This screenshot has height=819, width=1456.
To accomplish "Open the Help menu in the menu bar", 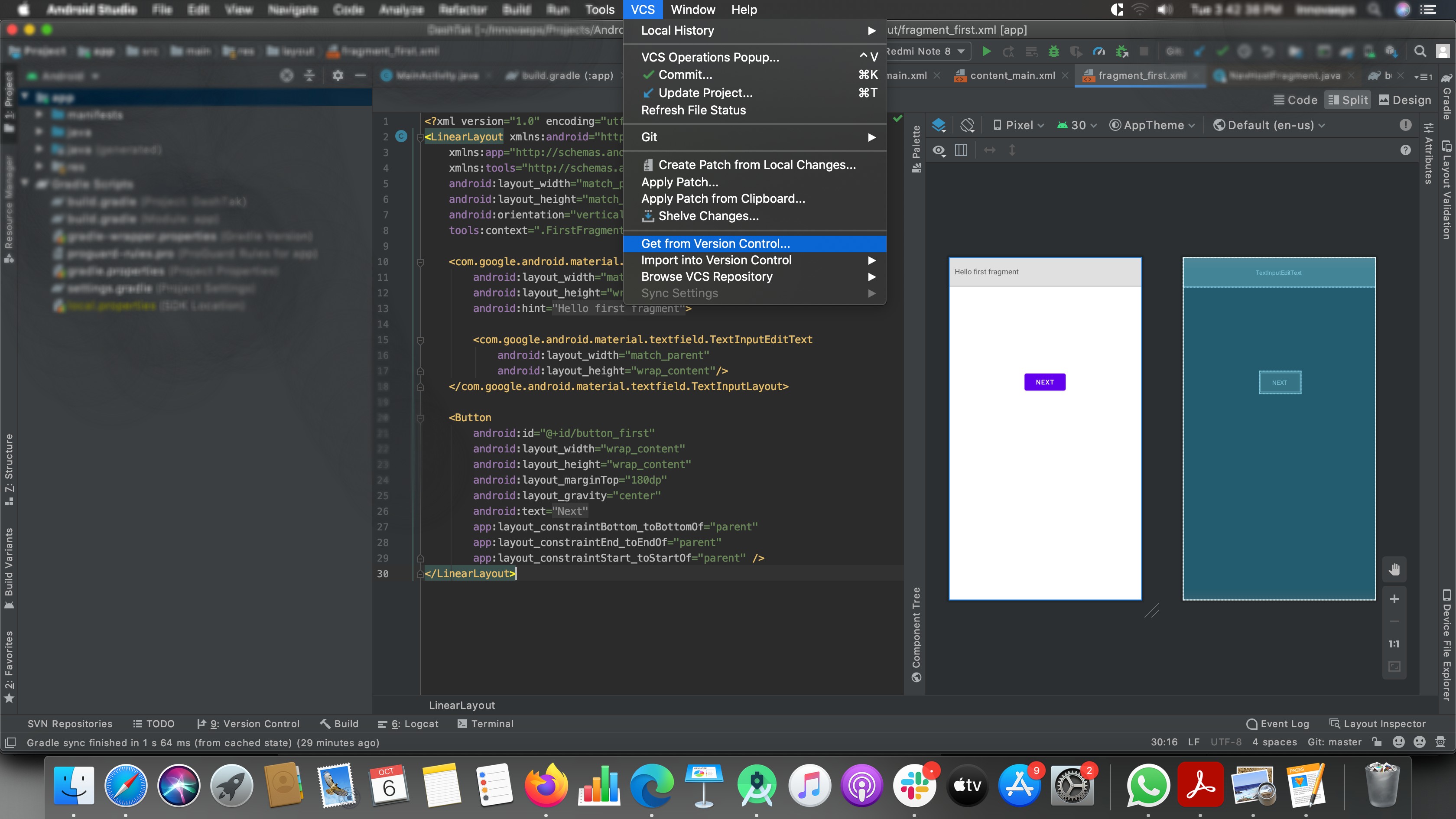I will pyautogui.click(x=744, y=10).
